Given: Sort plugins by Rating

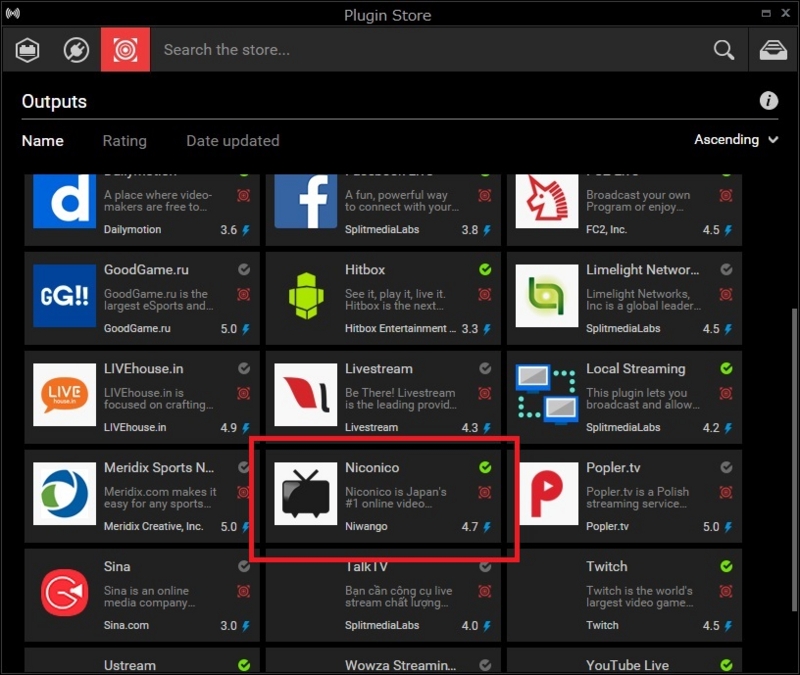Looking at the screenshot, I should (124, 141).
